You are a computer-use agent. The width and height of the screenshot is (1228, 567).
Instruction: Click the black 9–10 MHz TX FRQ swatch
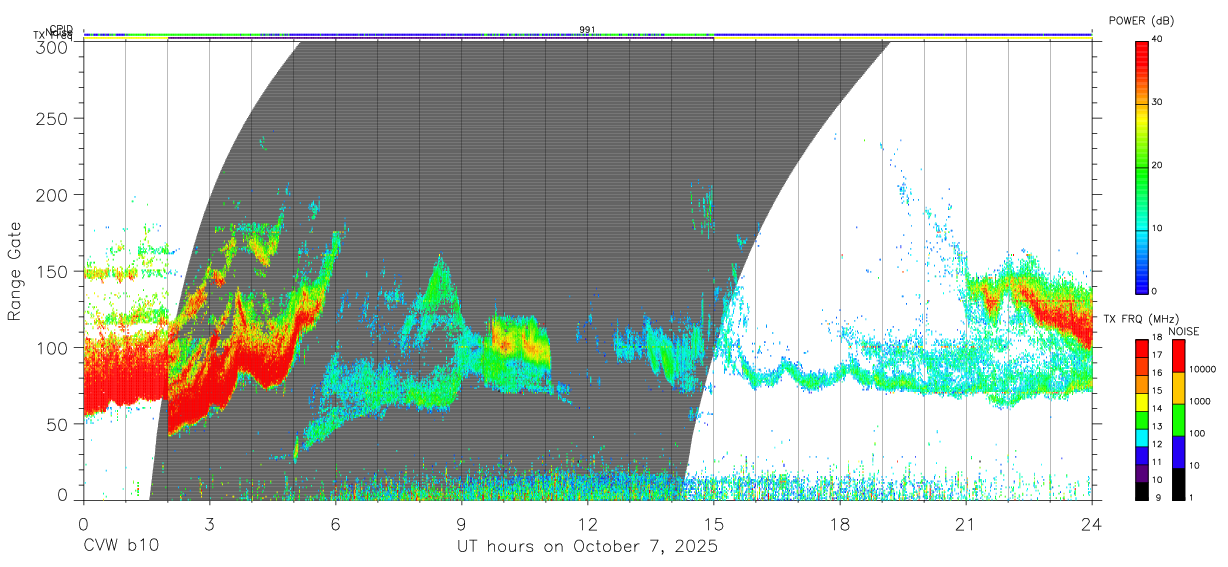[x=1141, y=491]
